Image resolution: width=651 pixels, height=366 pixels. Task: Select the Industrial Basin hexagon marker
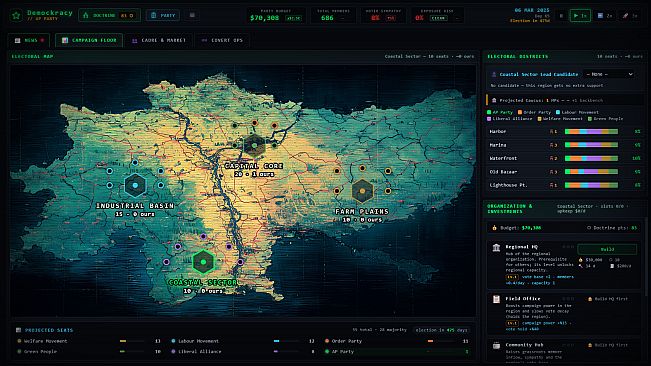pyautogui.click(x=135, y=185)
